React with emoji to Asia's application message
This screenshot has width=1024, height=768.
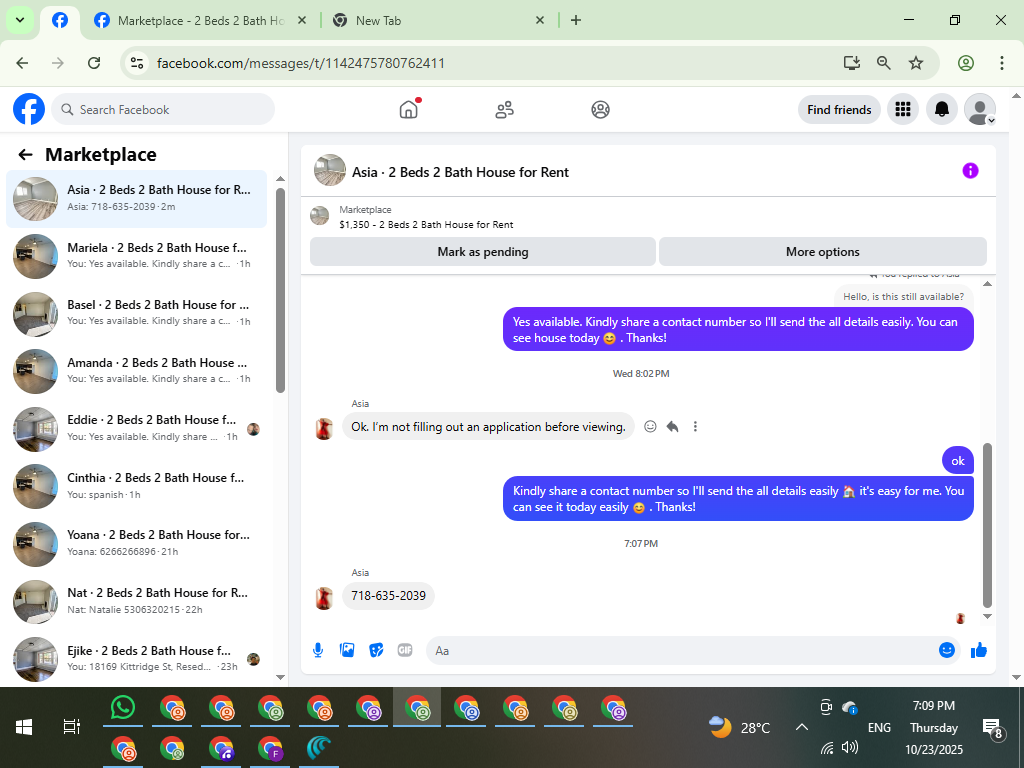click(x=650, y=426)
